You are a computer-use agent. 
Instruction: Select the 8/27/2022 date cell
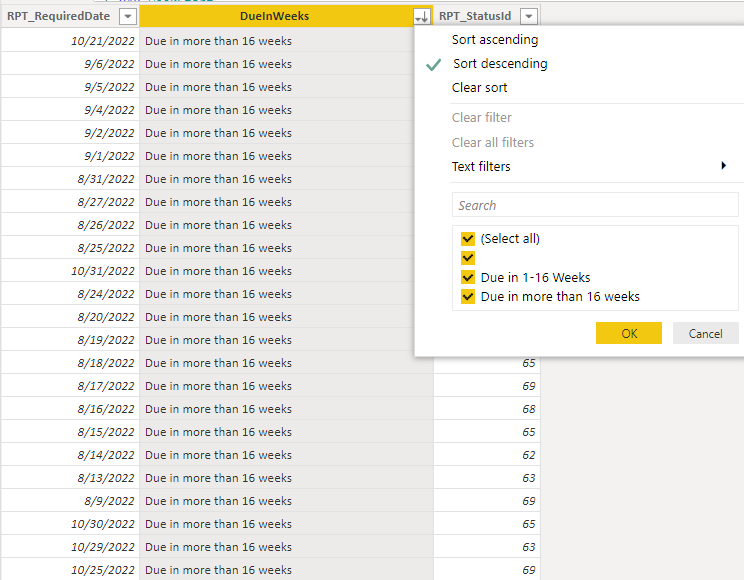click(70, 202)
